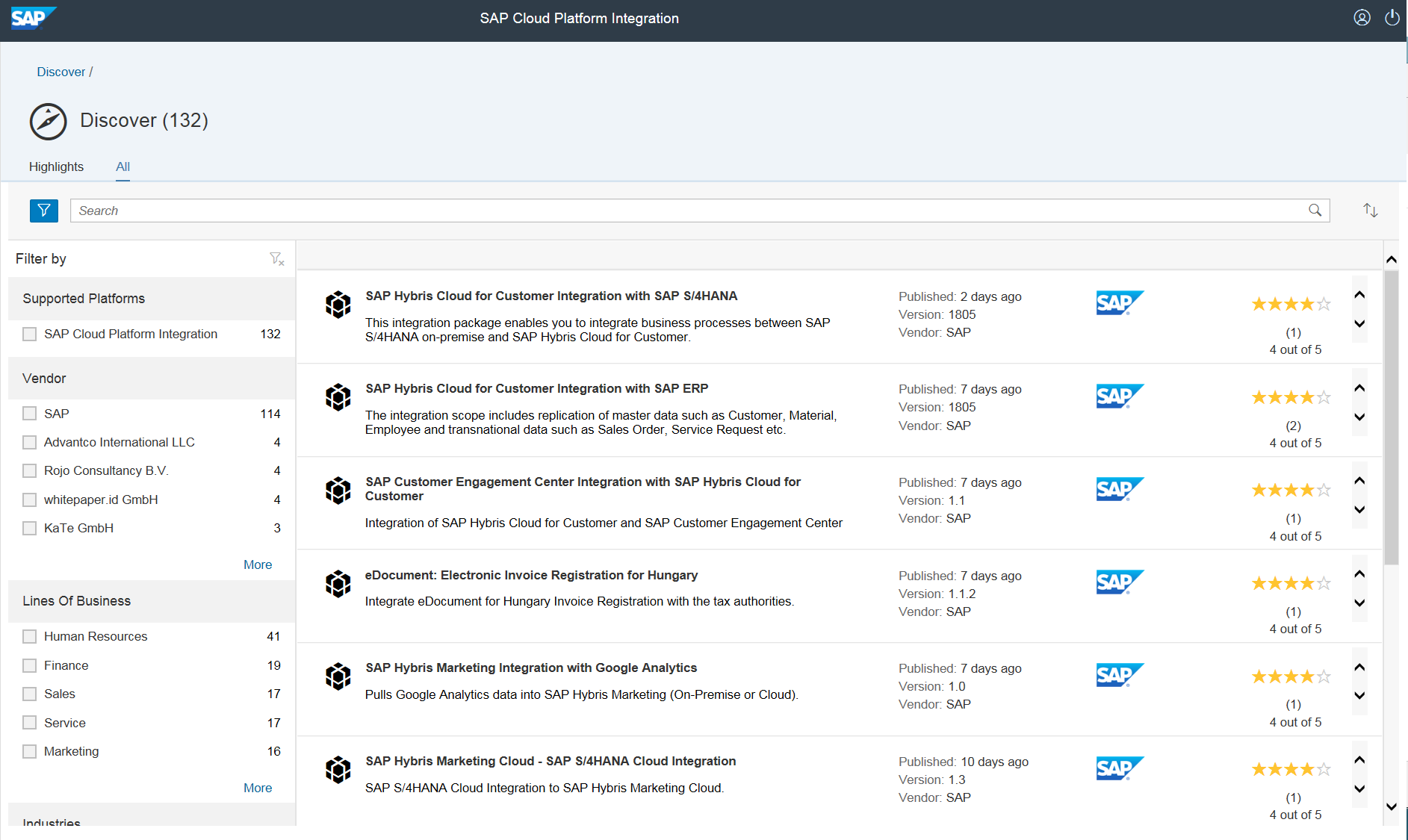
Task: Collapse up chevron on S/4HANA integration row
Action: click(1359, 295)
